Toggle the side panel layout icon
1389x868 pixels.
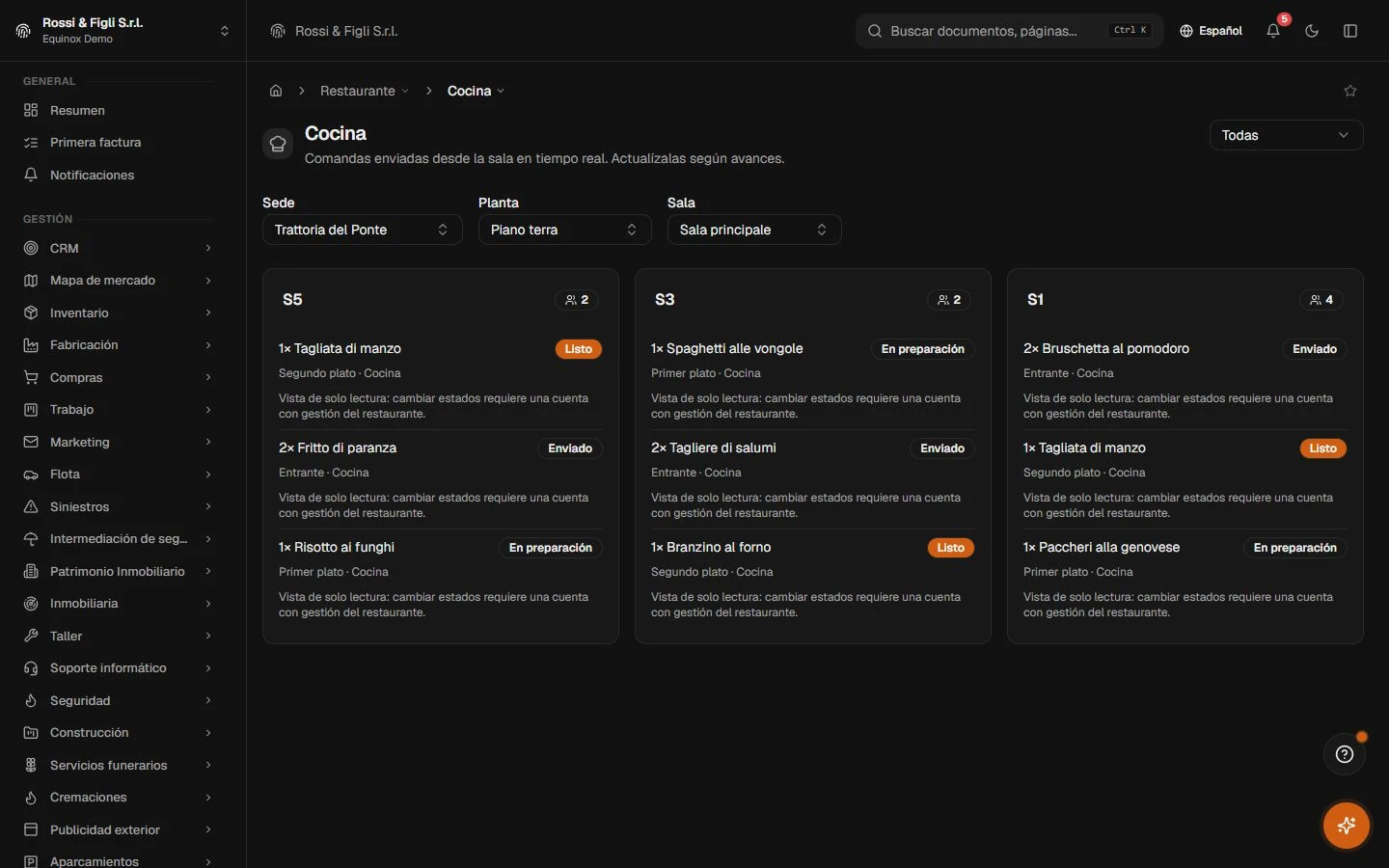coord(1350,31)
